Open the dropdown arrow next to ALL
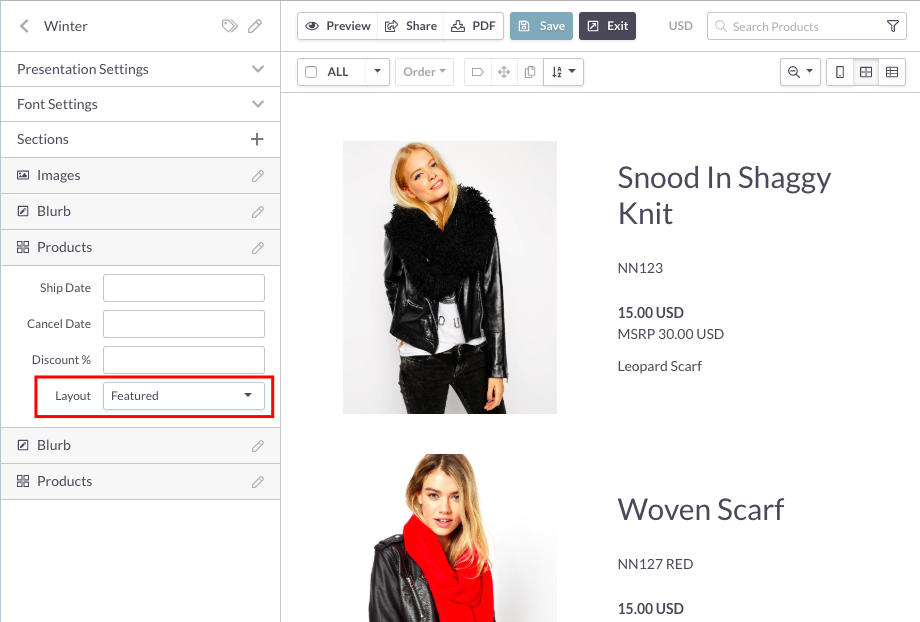Image resolution: width=920 pixels, height=622 pixels. pos(377,72)
